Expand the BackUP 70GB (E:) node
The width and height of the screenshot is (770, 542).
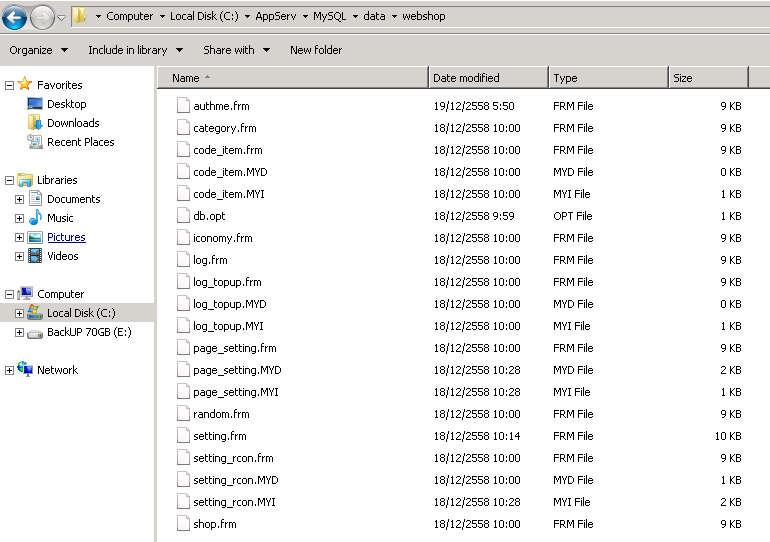point(19,332)
